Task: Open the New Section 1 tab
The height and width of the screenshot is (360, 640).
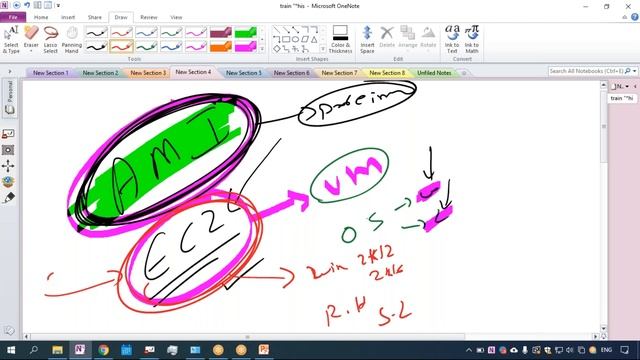Action: pyautogui.click(x=51, y=73)
